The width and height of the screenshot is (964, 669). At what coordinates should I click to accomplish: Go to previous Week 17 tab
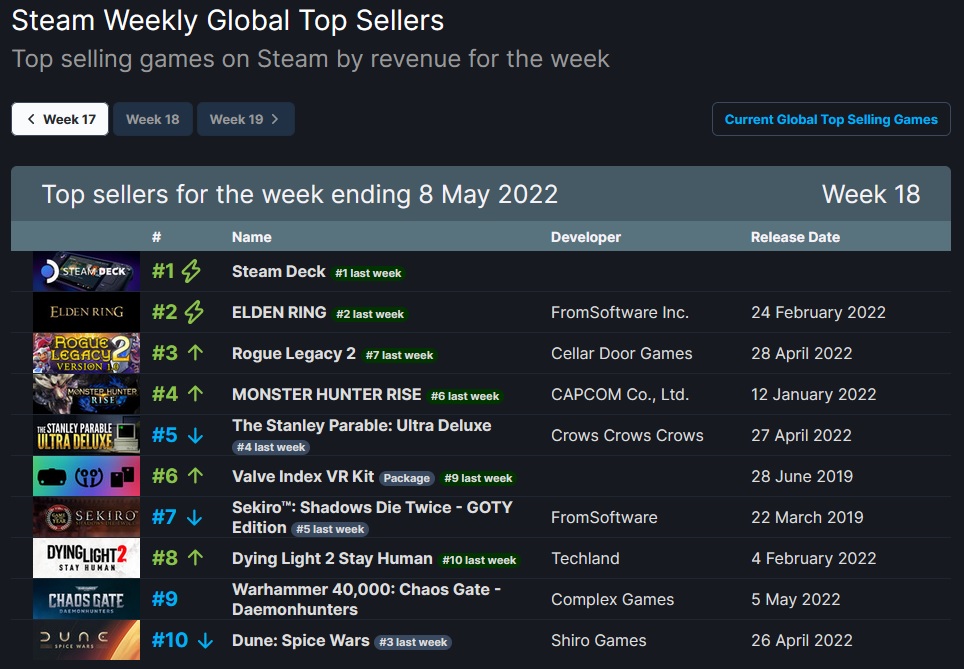point(60,119)
